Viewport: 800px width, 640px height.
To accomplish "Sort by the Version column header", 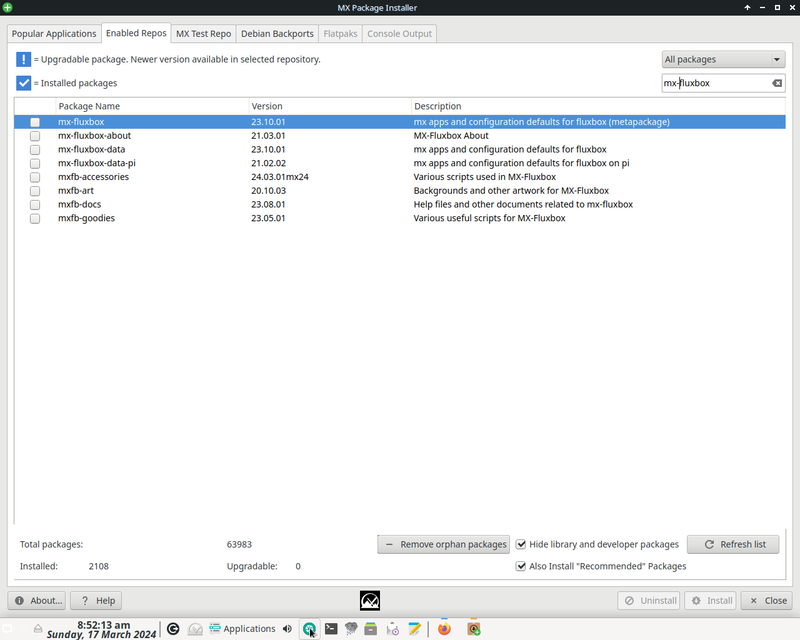I will click(330, 106).
